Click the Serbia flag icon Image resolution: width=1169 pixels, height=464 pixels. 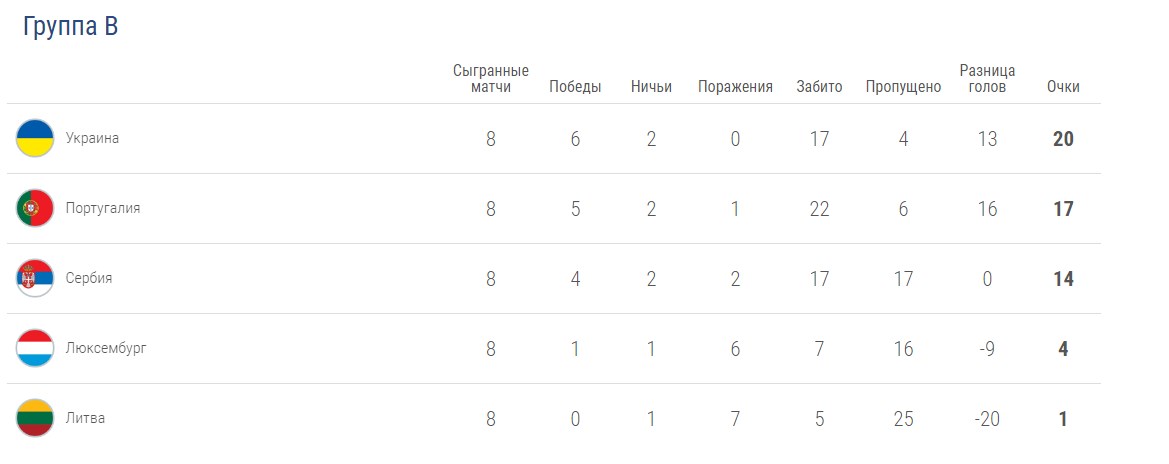35,278
